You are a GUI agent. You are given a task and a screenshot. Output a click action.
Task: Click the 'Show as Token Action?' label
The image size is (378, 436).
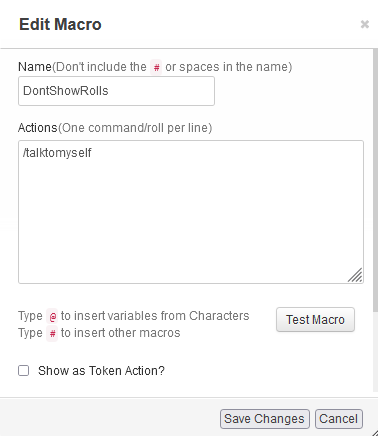[101, 371]
